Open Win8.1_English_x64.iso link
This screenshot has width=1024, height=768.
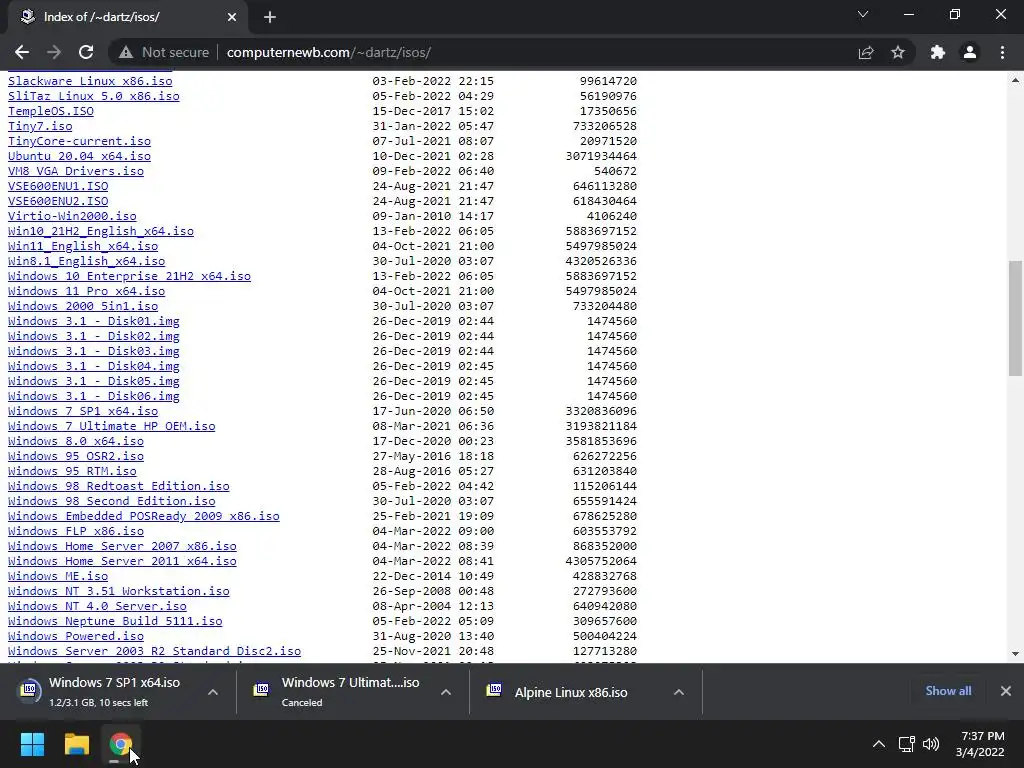point(86,261)
